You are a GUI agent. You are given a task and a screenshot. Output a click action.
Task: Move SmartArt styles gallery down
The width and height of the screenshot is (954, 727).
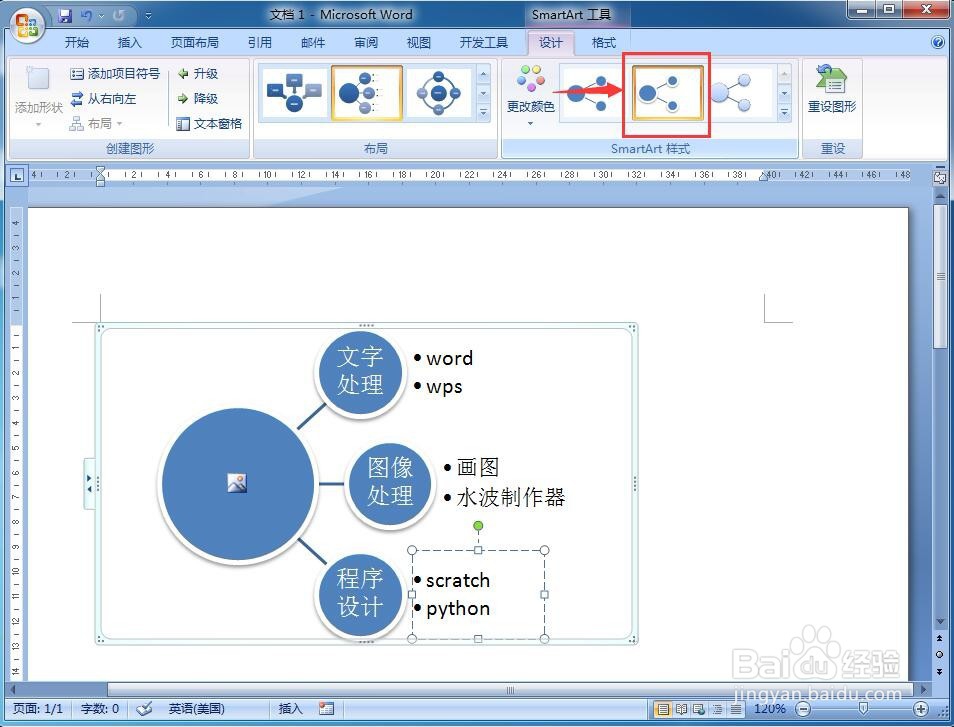tap(784, 94)
